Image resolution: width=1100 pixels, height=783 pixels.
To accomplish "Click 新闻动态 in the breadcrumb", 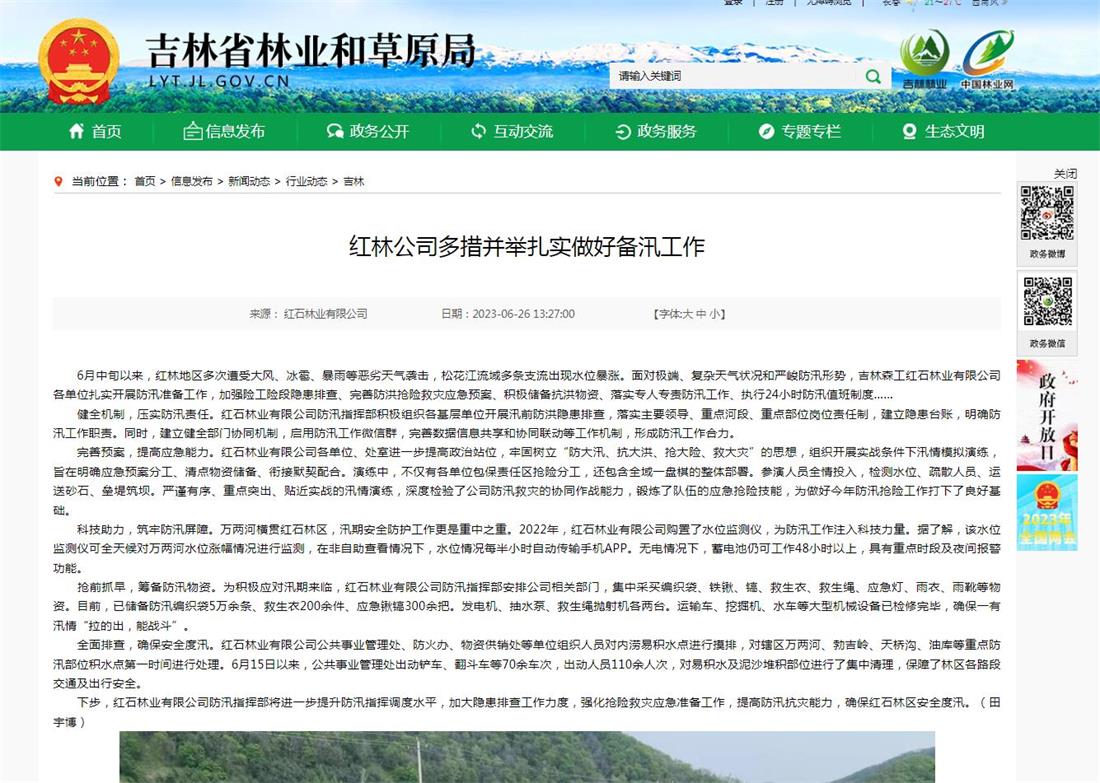I will 248,182.
